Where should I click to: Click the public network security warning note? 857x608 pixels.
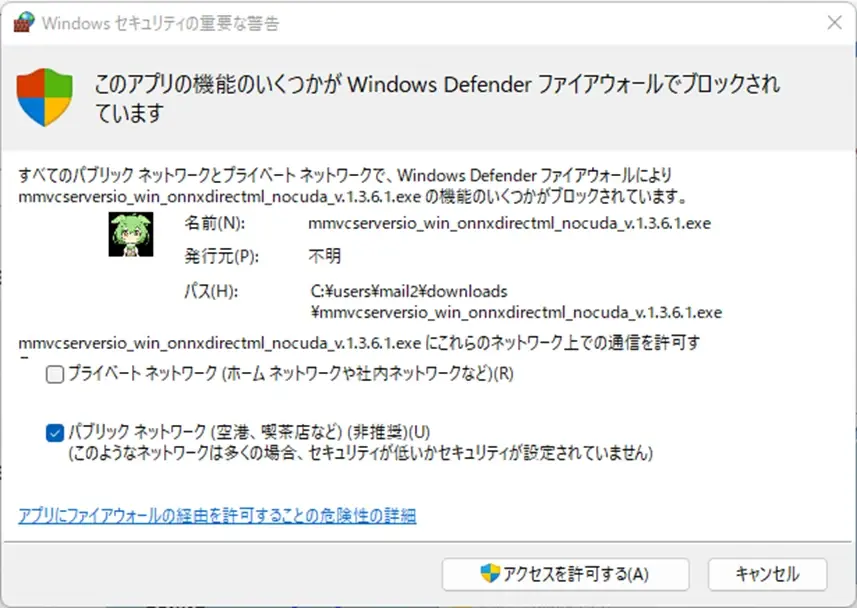360,453
